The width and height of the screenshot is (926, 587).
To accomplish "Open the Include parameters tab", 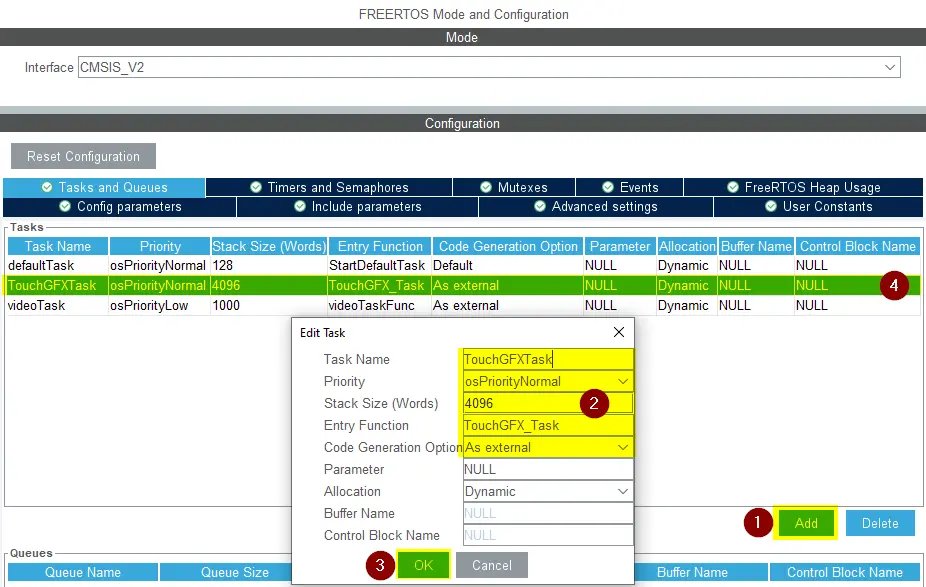I will (357, 207).
